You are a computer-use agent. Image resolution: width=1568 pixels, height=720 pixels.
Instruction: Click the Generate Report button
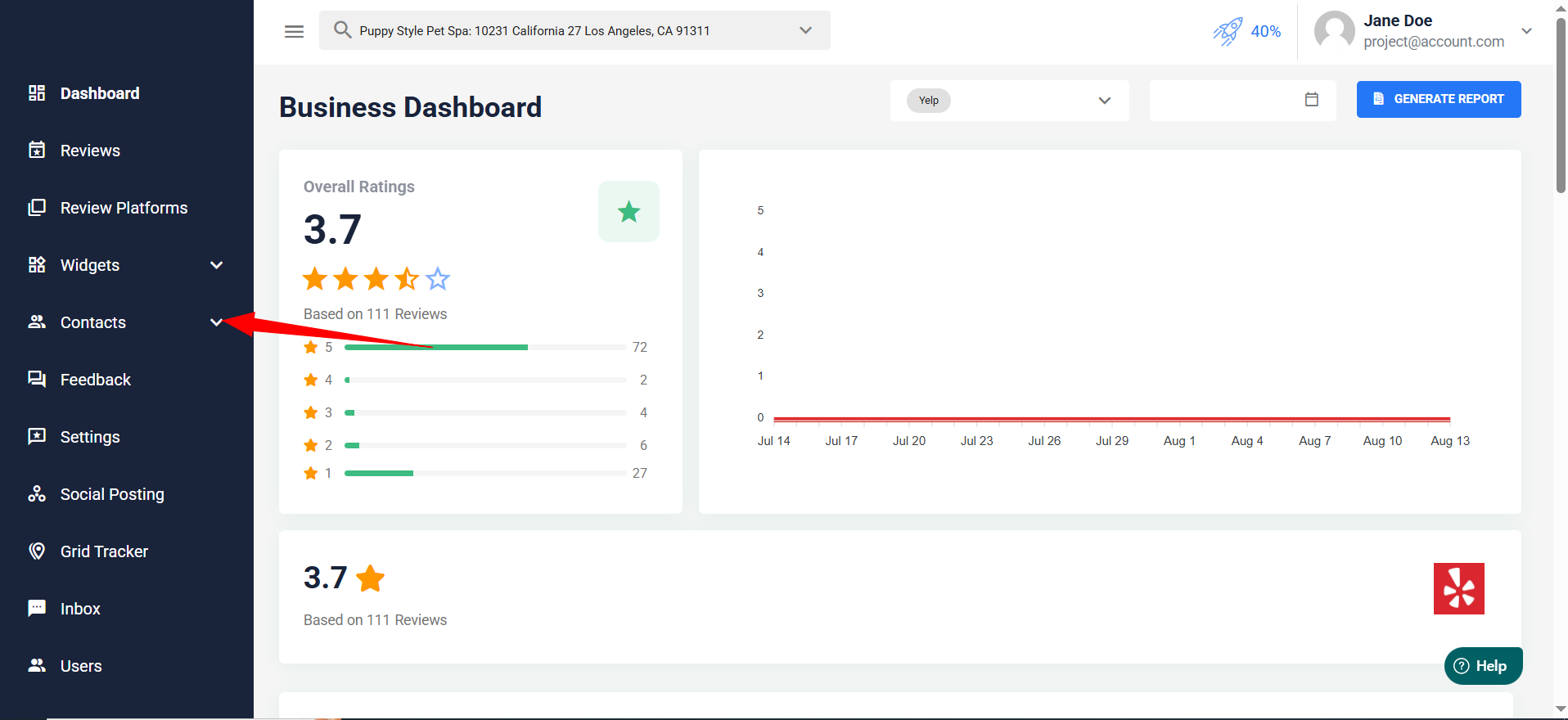point(1438,99)
